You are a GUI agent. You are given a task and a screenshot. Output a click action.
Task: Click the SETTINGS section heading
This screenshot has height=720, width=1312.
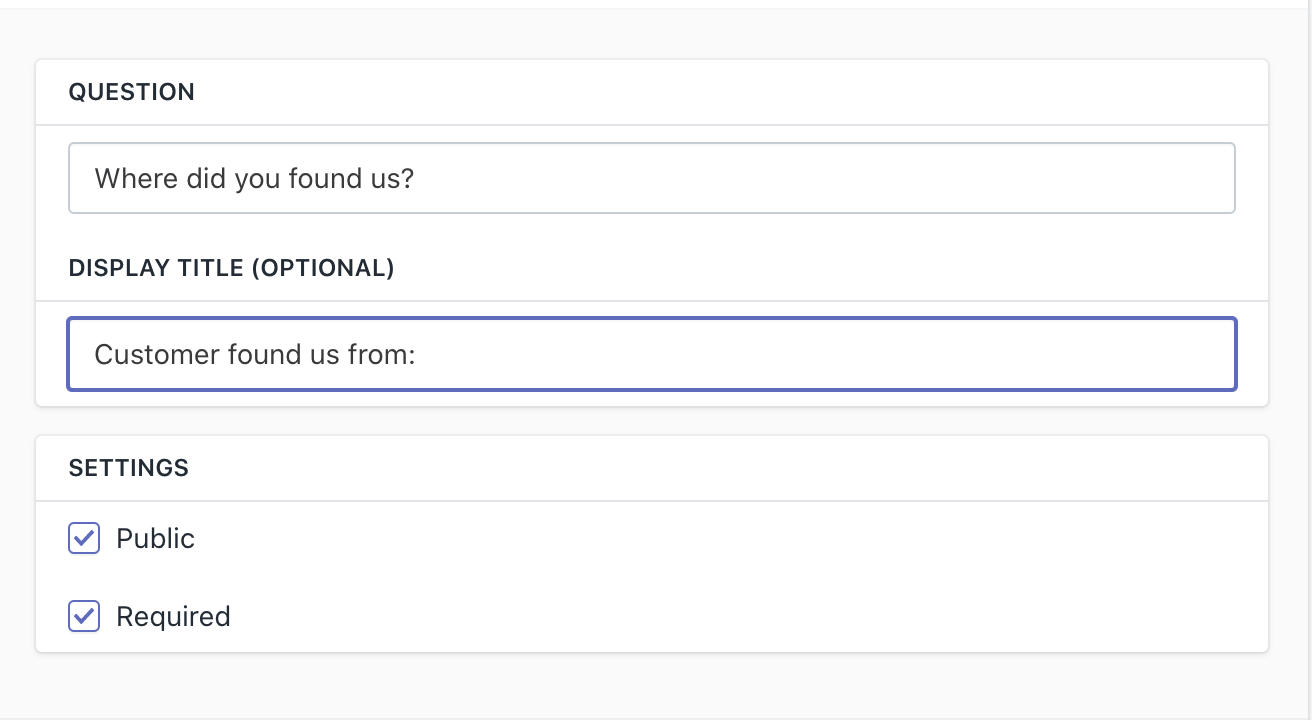[x=128, y=468]
